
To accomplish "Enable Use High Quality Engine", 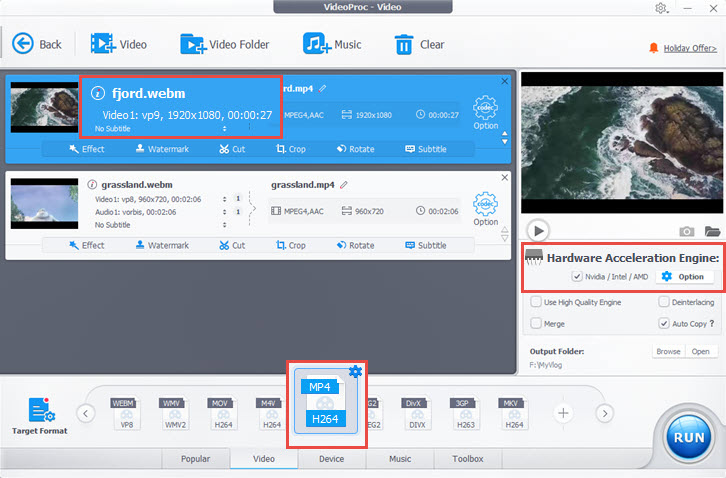I will [x=536, y=302].
